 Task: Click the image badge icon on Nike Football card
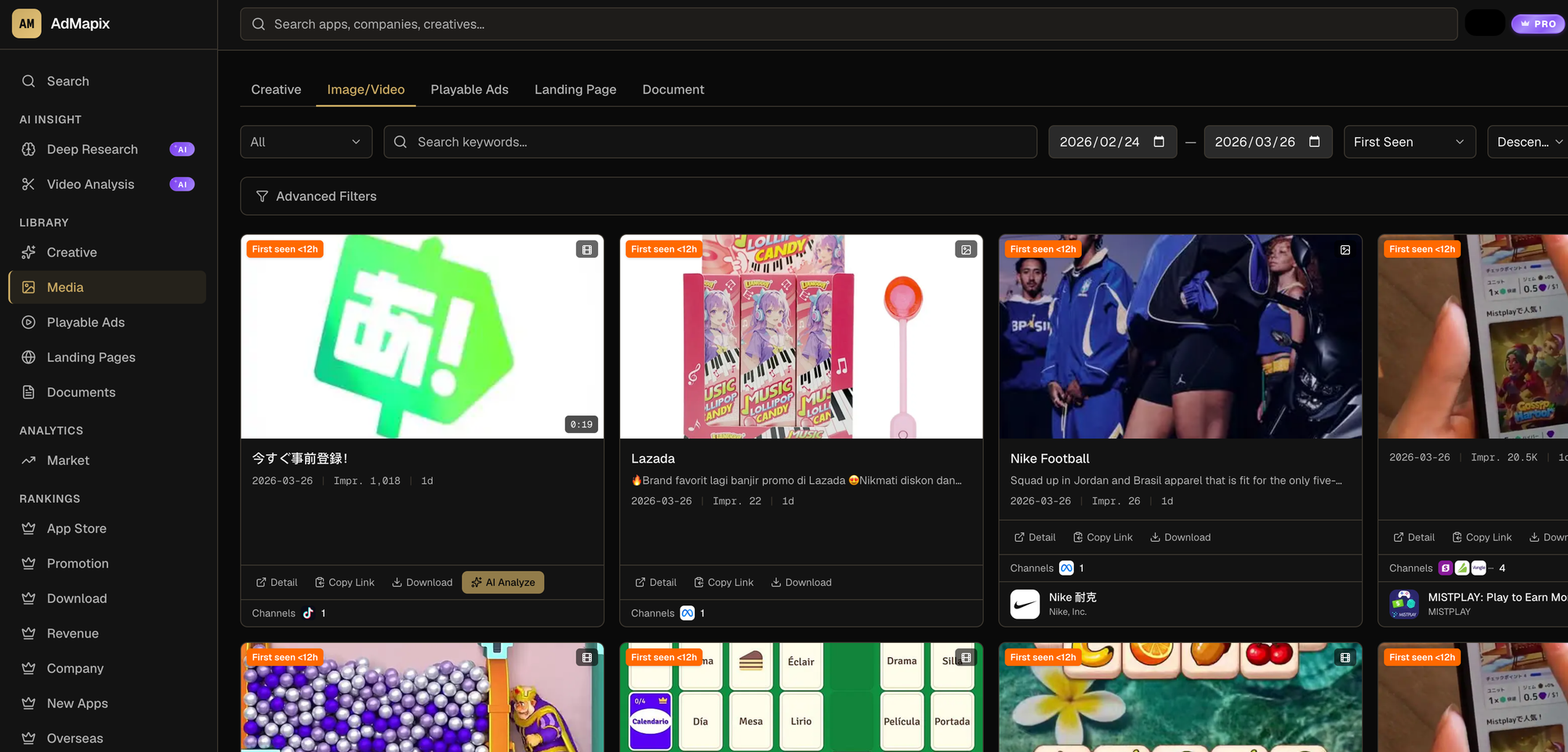point(1345,249)
